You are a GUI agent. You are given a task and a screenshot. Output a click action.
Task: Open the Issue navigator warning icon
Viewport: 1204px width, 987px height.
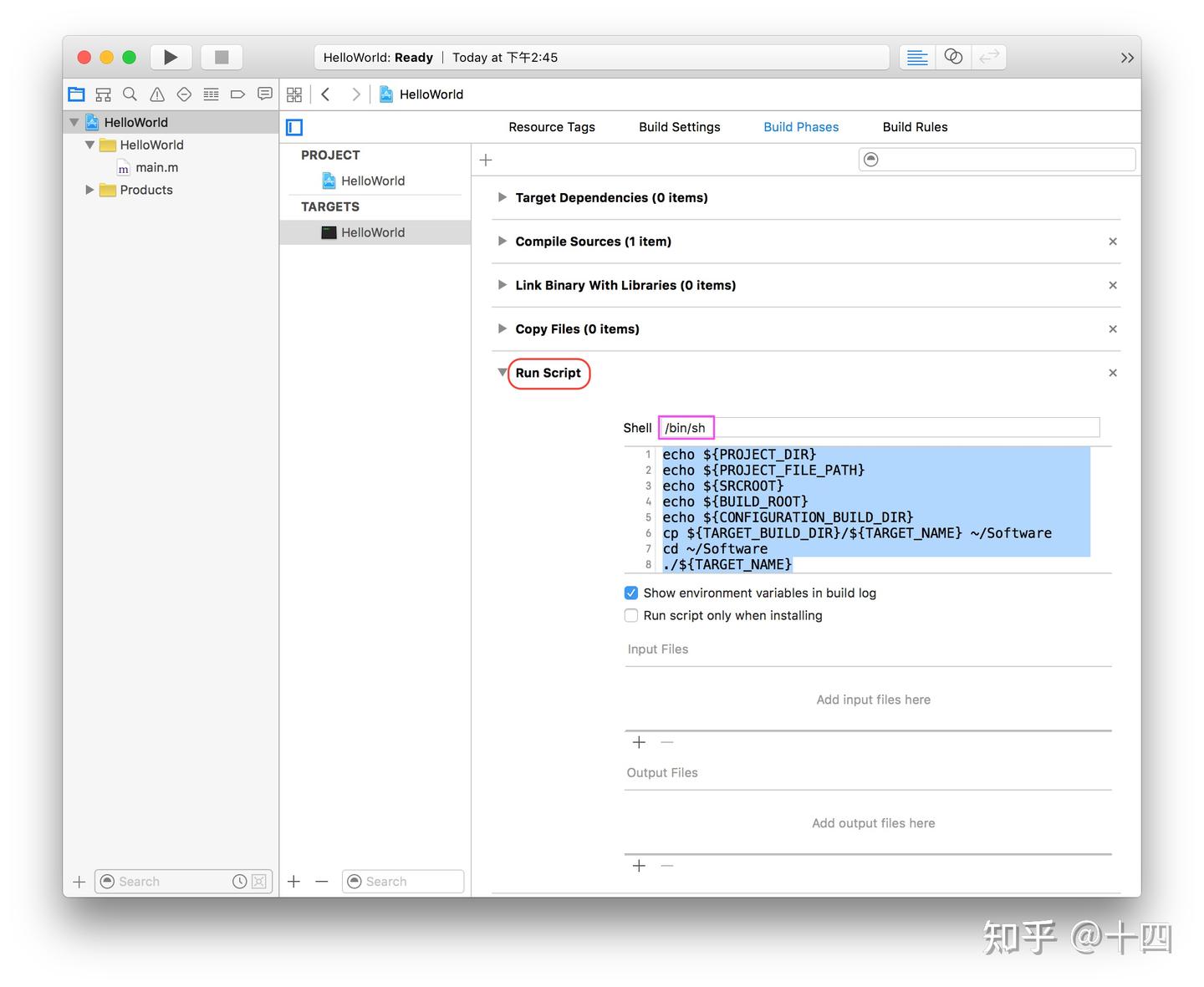click(156, 94)
